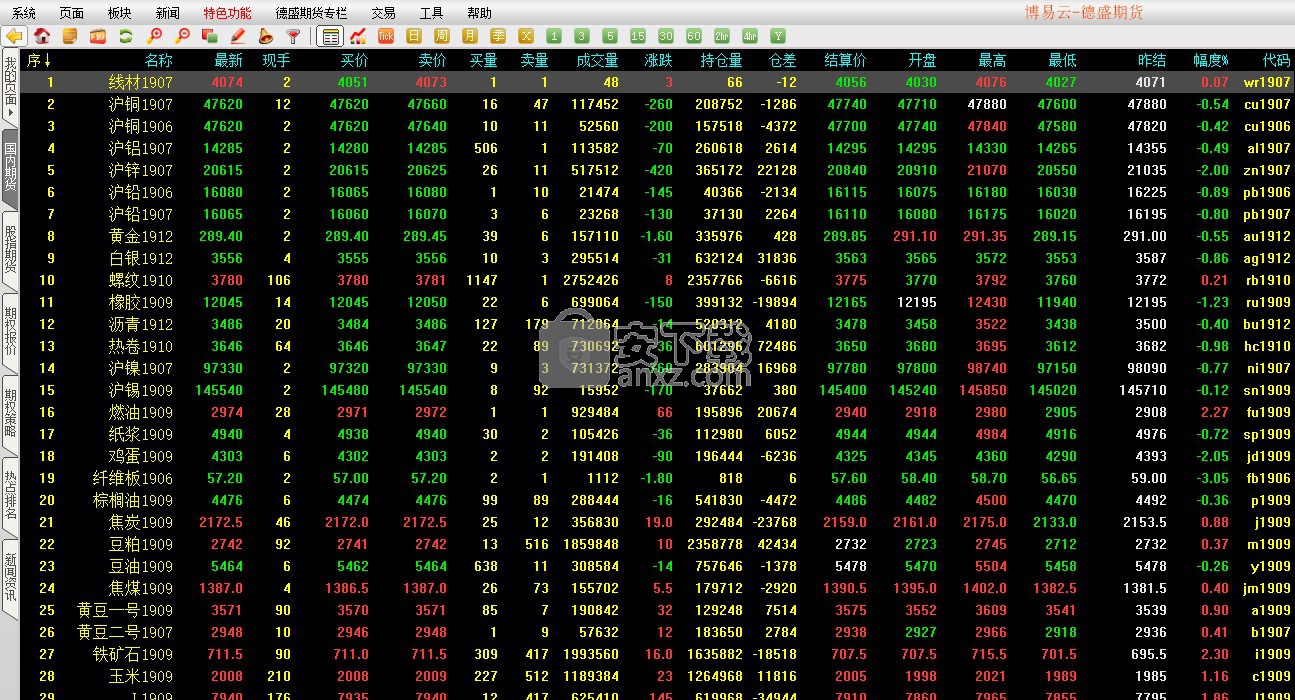The height and width of the screenshot is (700, 1295).
Task: Switch to 国内期货 side tab
Action: click(x=10, y=168)
